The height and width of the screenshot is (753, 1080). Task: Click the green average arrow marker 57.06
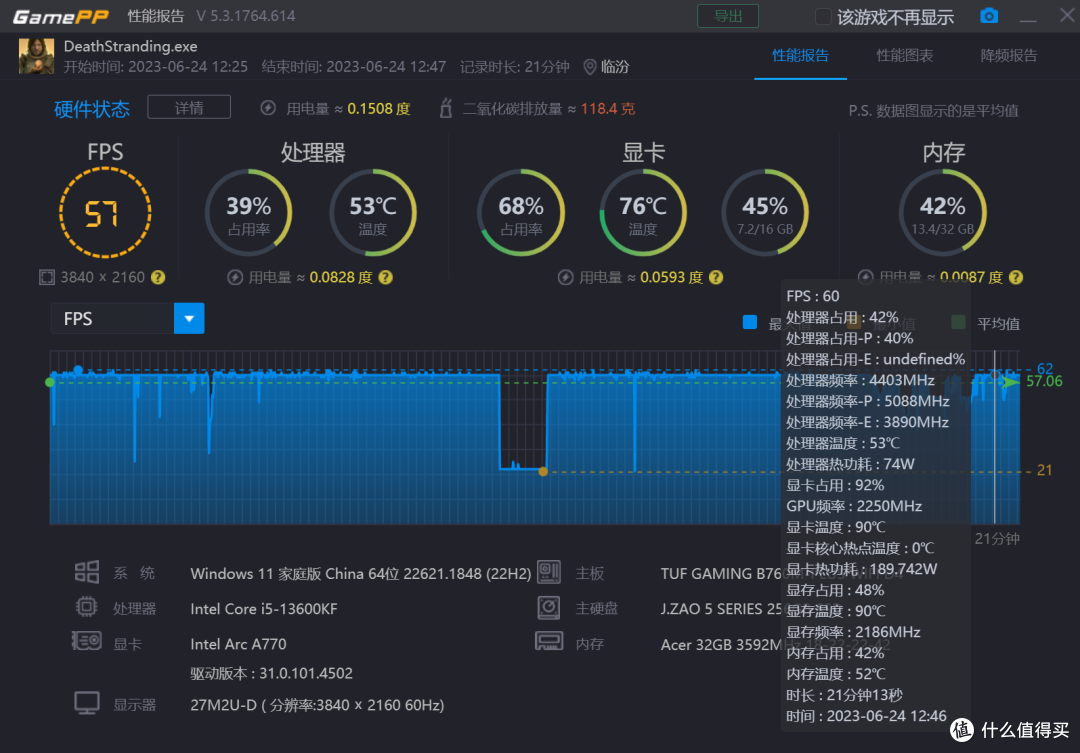(1010, 381)
